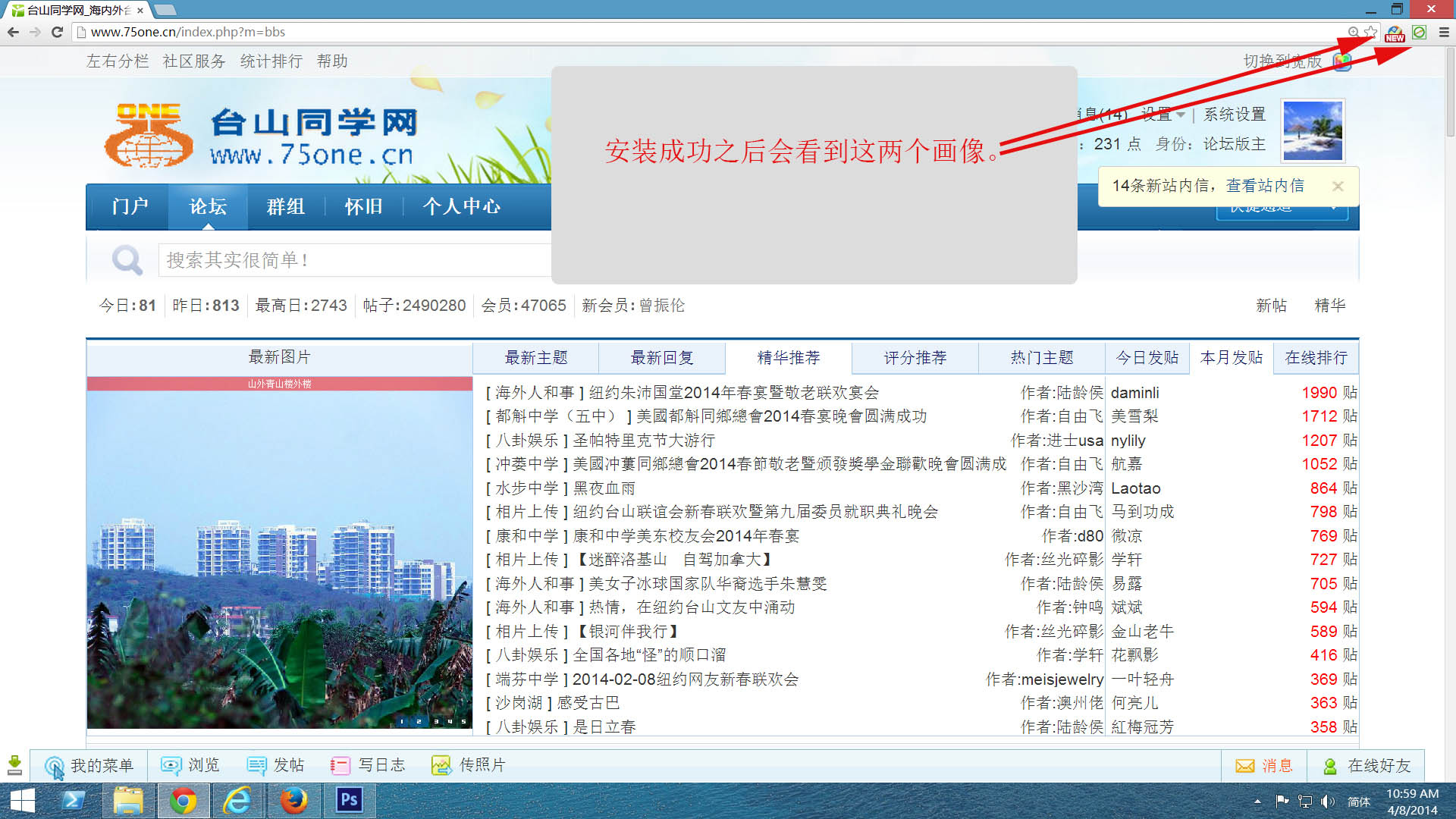Viewport: 1456px width, 819px height.
Task: Open the 群组 navigation tab
Action: [285, 206]
